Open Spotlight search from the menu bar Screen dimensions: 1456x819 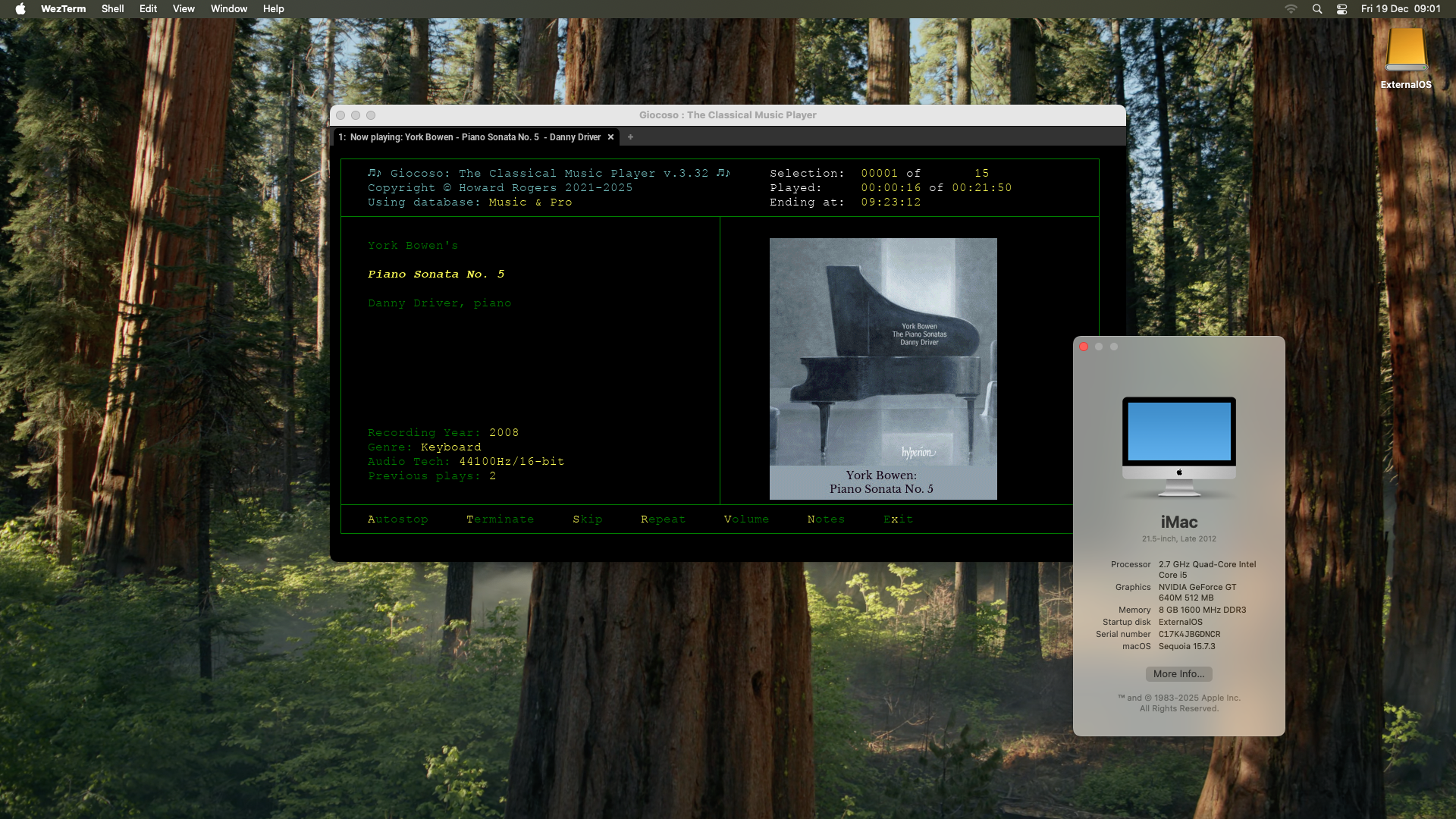tap(1317, 8)
